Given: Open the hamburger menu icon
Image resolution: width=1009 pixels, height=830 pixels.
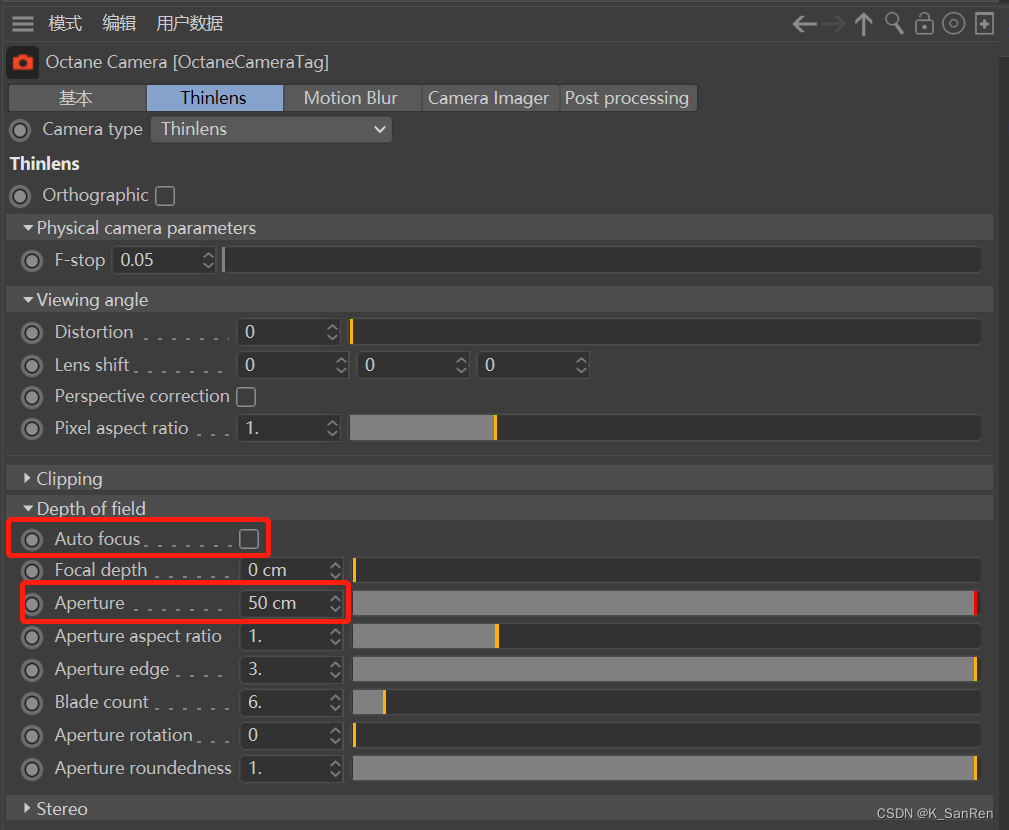Looking at the screenshot, I should (23, 24).
